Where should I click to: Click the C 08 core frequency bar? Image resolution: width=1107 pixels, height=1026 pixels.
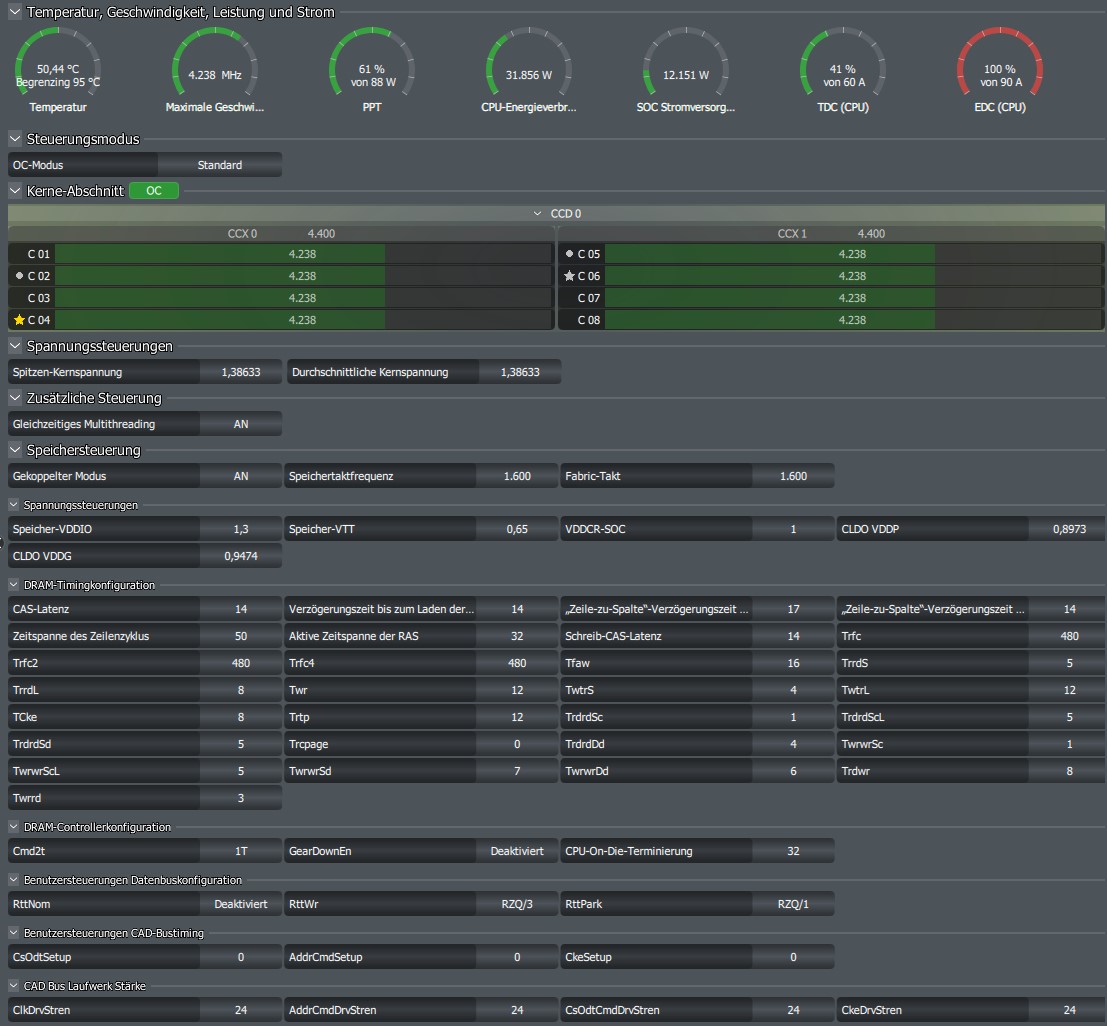[853, 320]
